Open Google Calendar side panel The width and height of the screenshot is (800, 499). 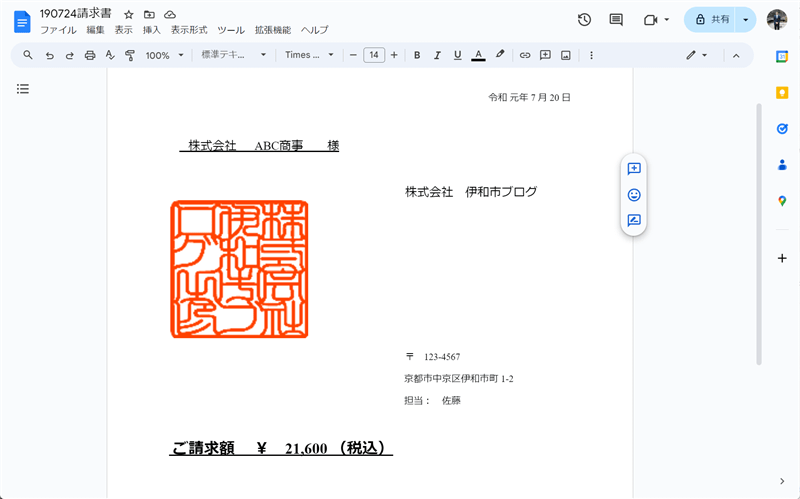tap(782, 57)
